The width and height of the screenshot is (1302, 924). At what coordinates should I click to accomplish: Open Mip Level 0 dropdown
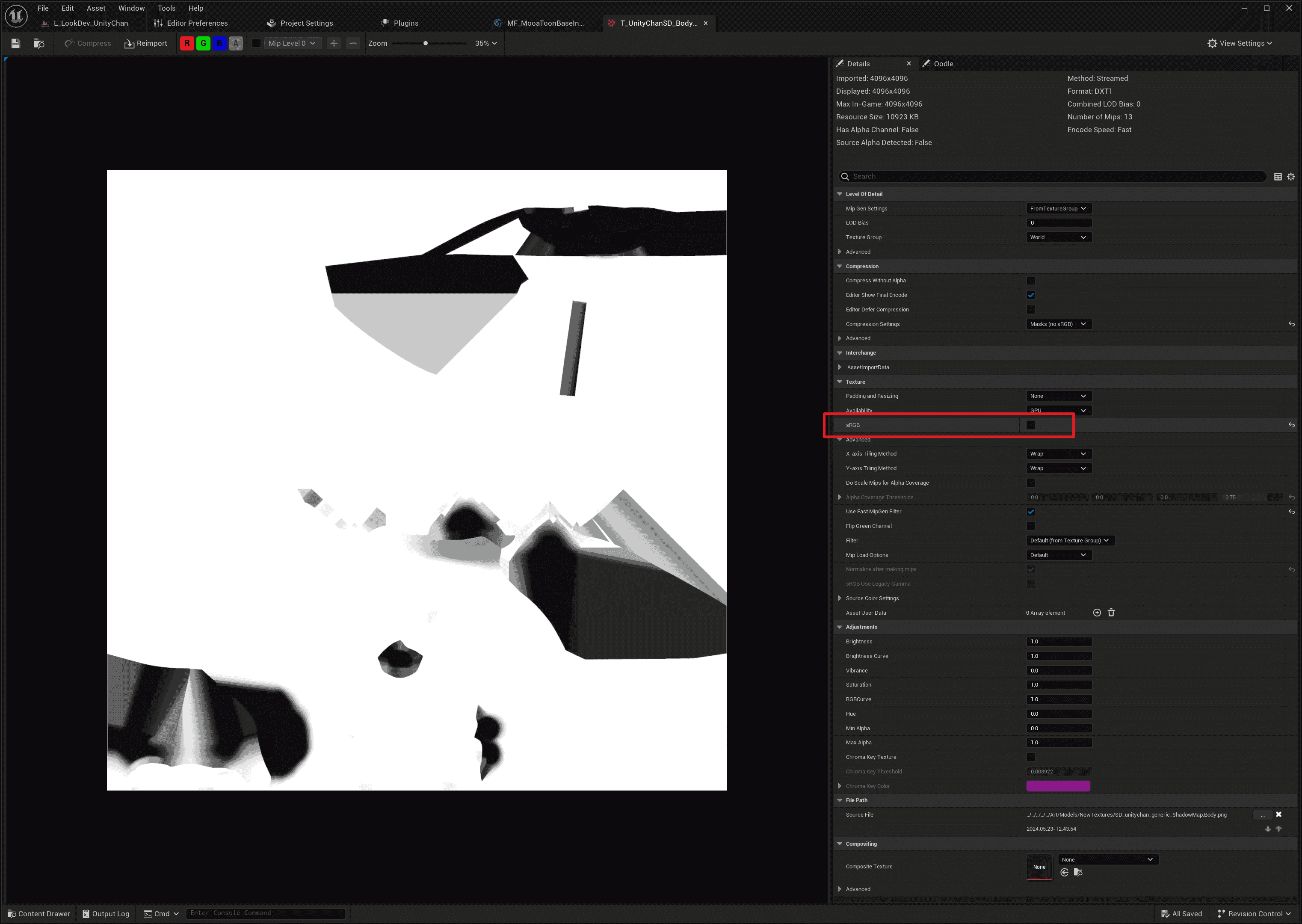click(x=293, y=43)
